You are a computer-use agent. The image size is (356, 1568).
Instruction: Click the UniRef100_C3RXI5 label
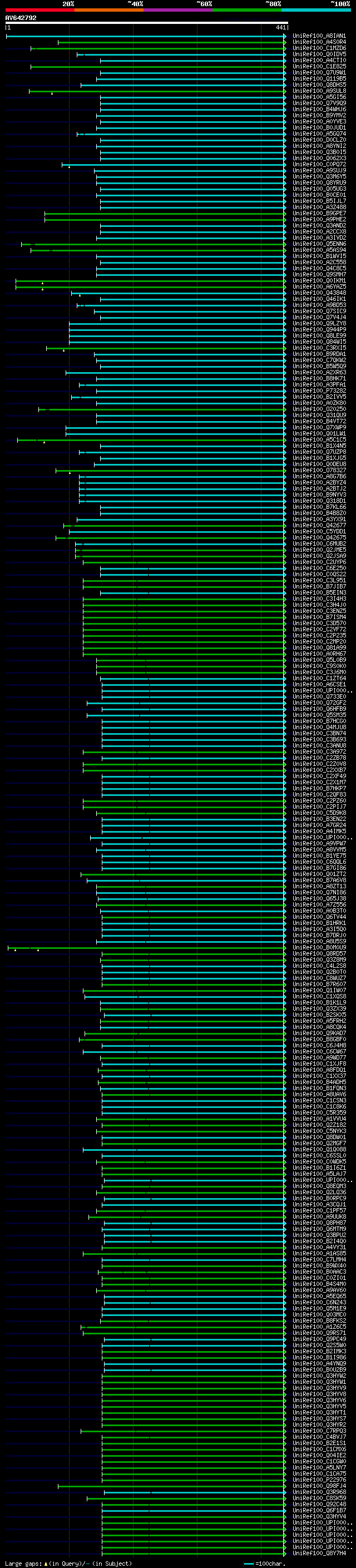point(319,348)
